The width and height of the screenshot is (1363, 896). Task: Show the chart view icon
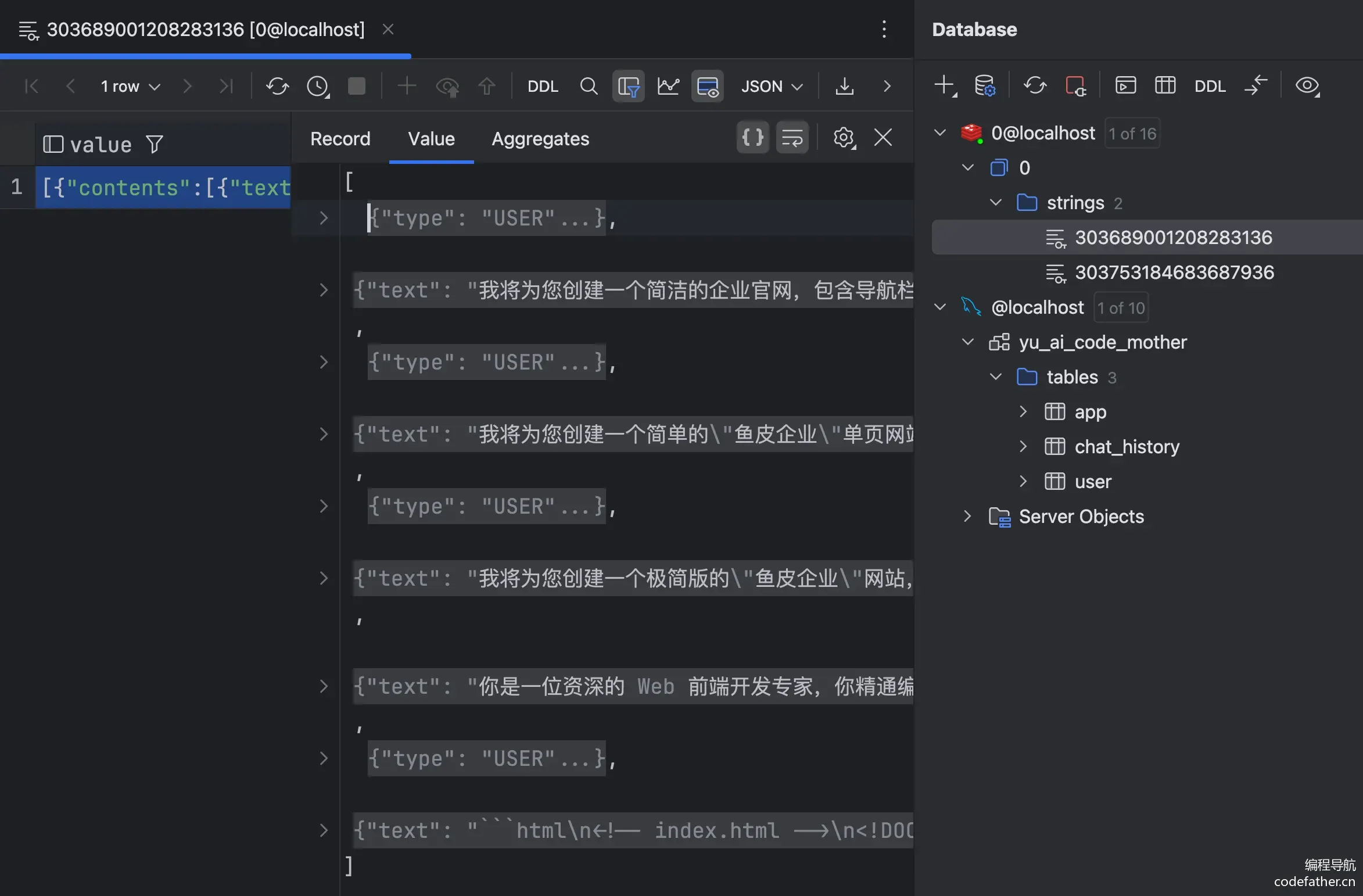[668, 87]
